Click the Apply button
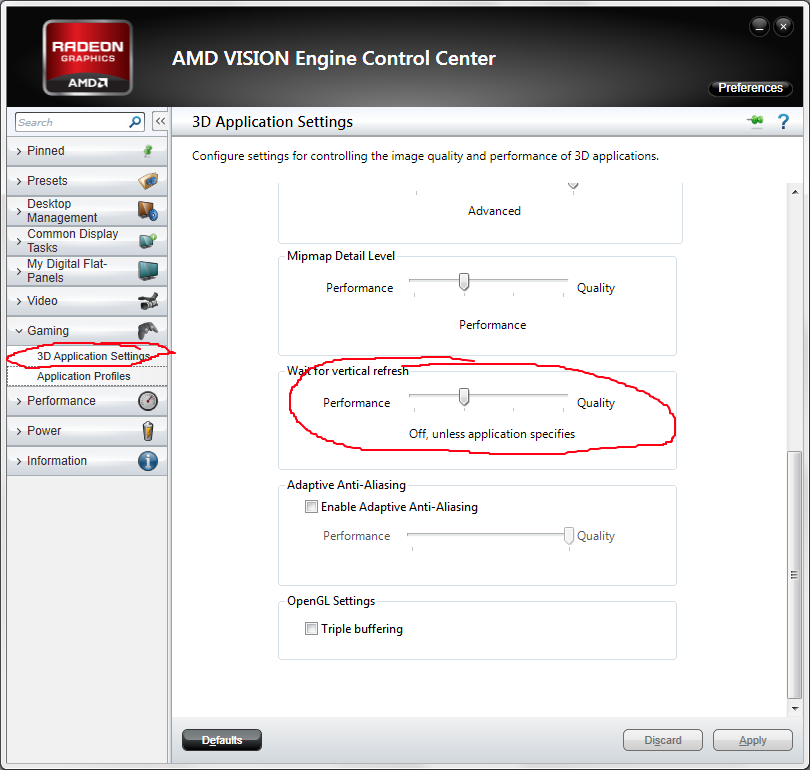The height and width of the screenshot is (770, 810). [753, 740]
